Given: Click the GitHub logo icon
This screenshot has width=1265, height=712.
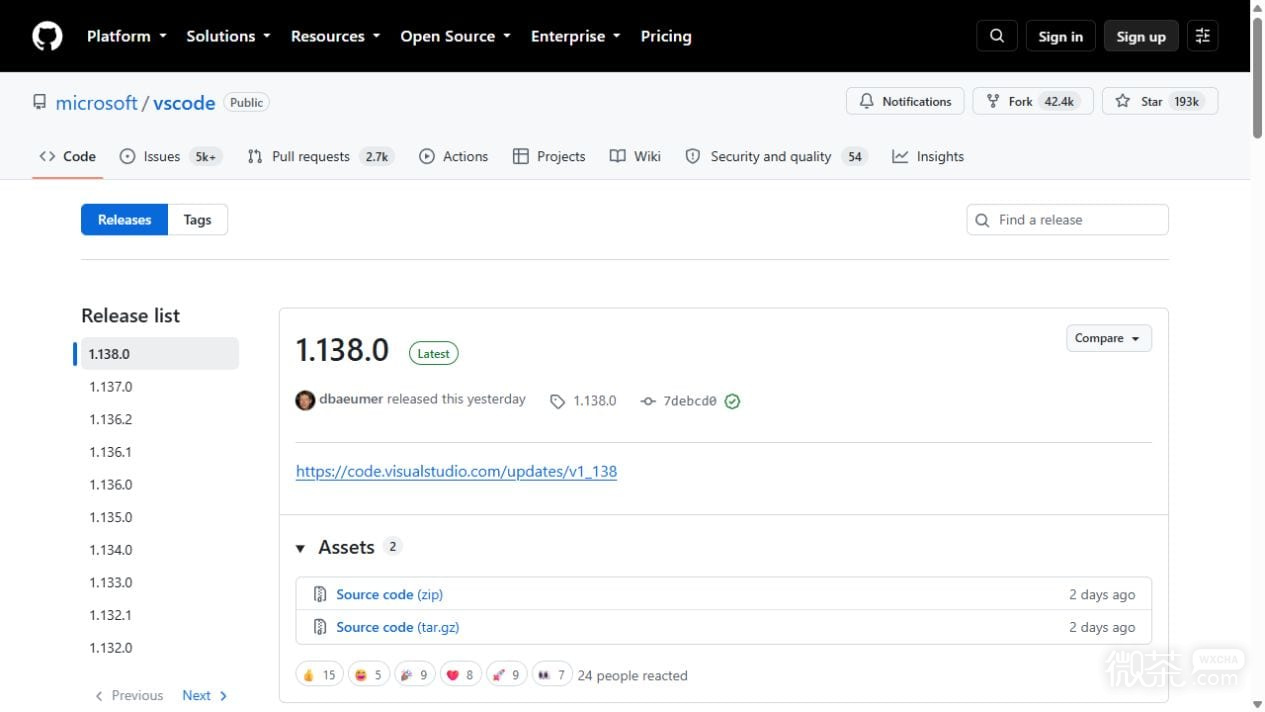Looking at the screenshot, I should tap(47, 36).
